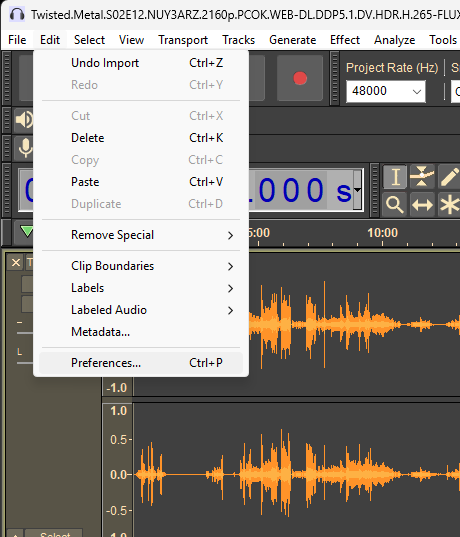Viewport: 460px width, 537px height.
Task: Open the time format dropdown arrow
Action: (357, 190)
